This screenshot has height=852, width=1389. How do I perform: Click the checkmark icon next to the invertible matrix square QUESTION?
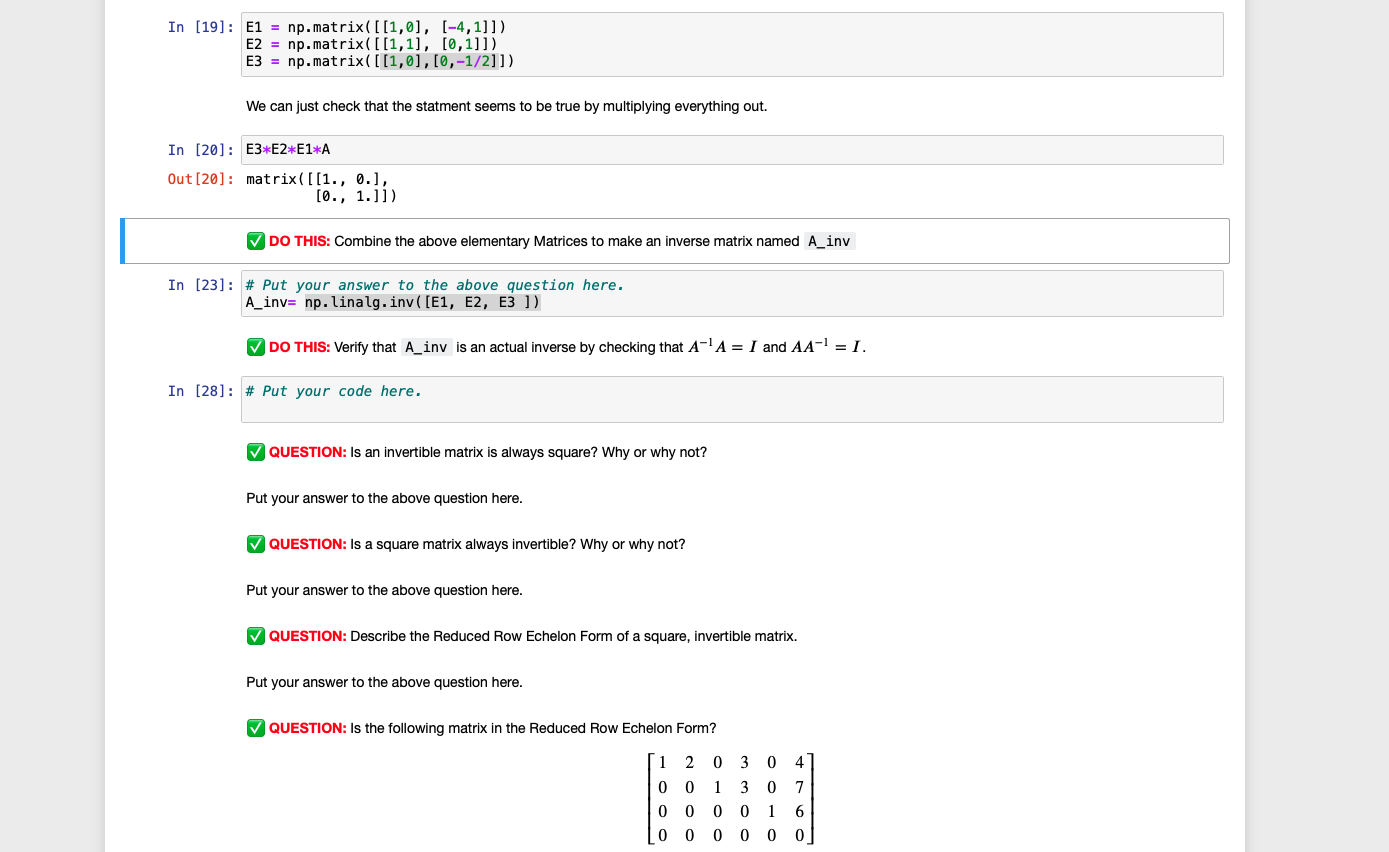pos(256,452)
